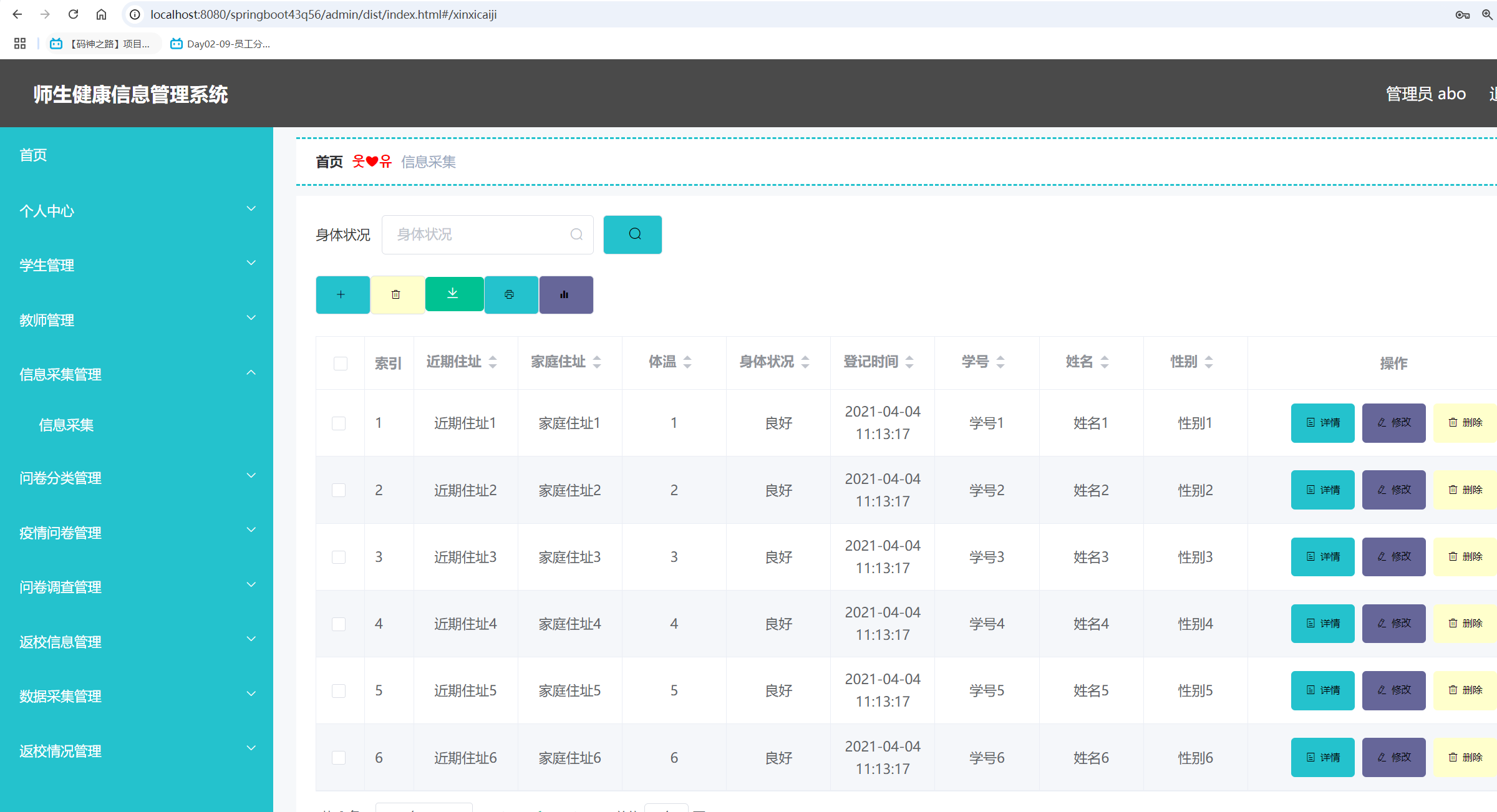Click the green download export button
The height and width of the screenshot is (812, 1497).
453,294
